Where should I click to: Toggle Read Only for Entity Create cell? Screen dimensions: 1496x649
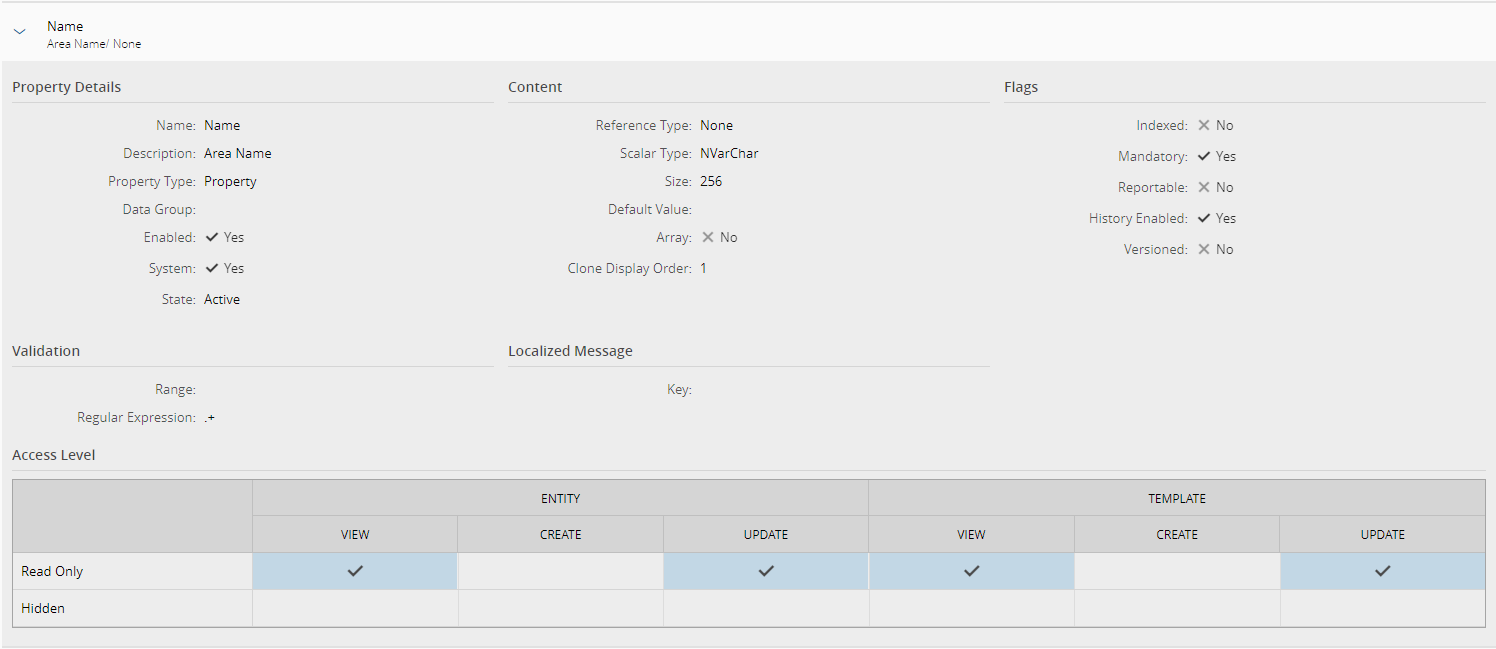pyautogui.click(x=560, y=571)
